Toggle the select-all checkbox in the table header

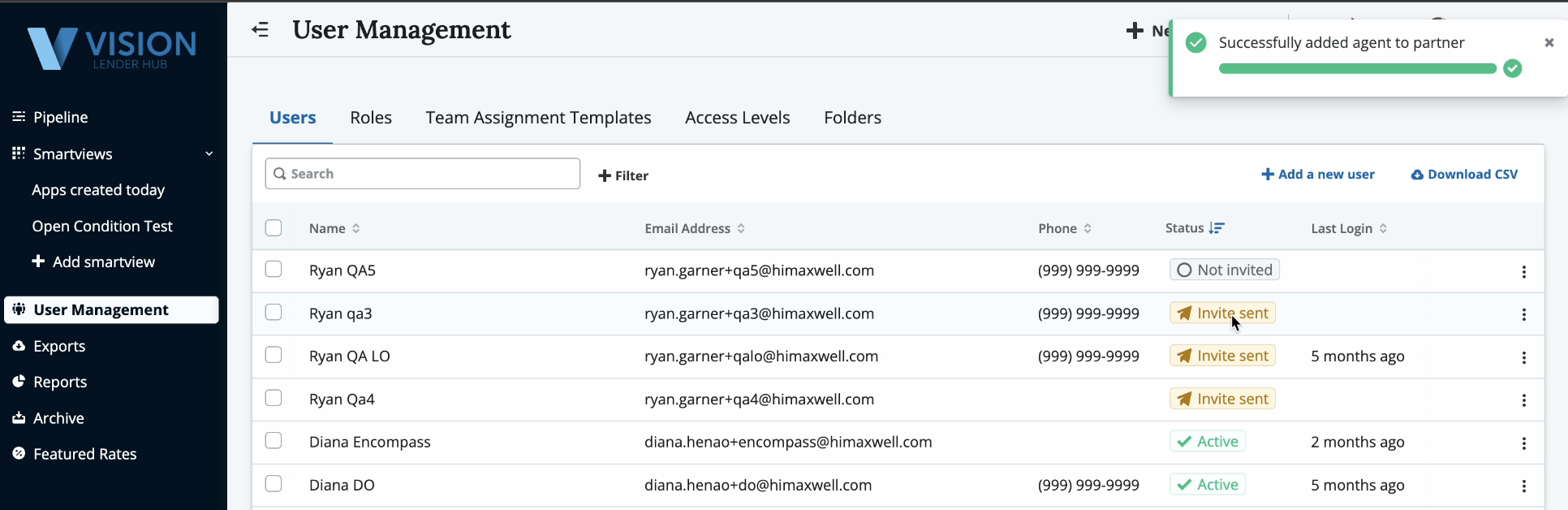pyautogui.click(x=274, y=228)
